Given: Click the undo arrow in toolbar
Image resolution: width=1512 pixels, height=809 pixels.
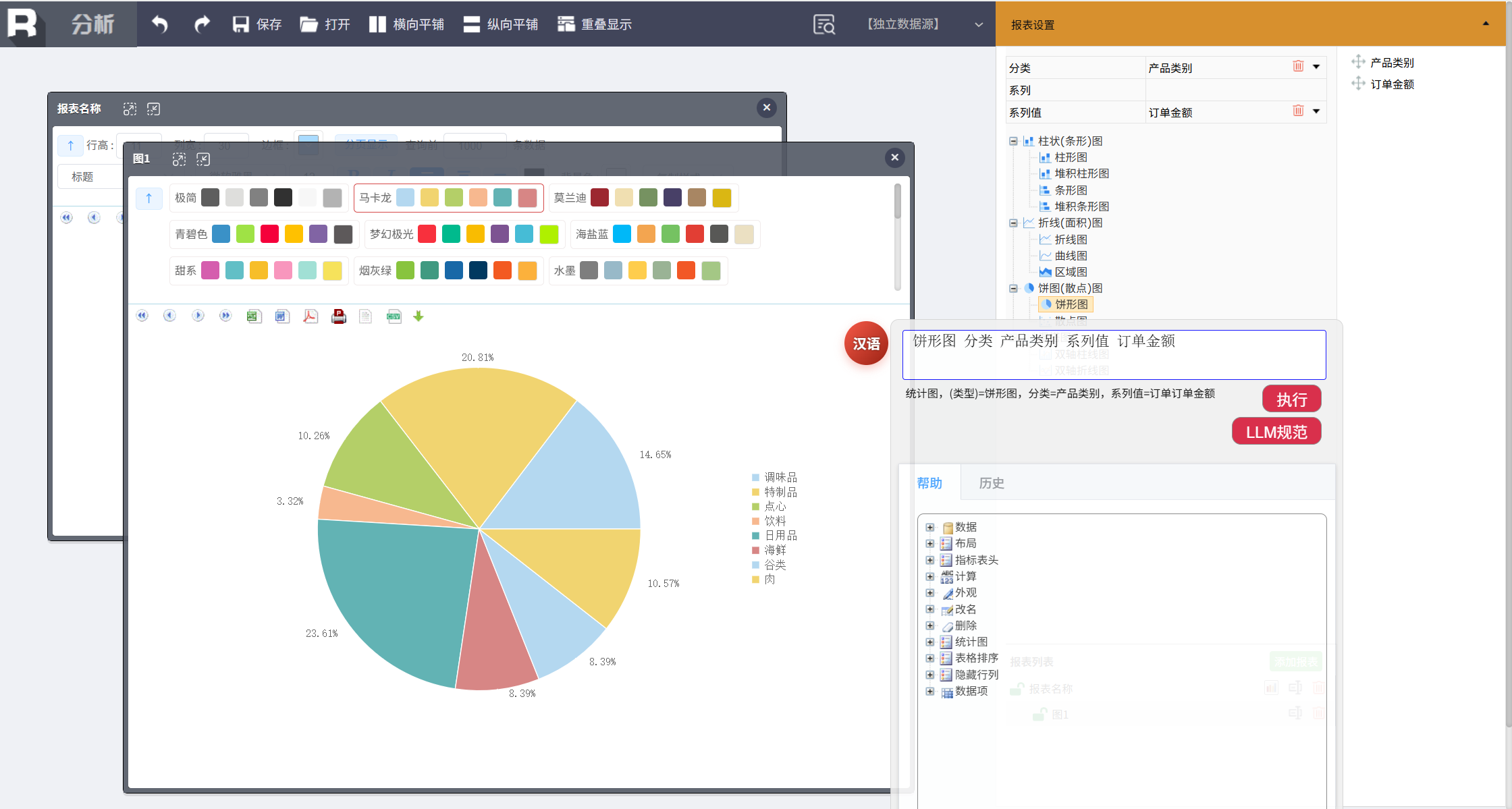Looking at the screenshot, I should click(160, 24).
